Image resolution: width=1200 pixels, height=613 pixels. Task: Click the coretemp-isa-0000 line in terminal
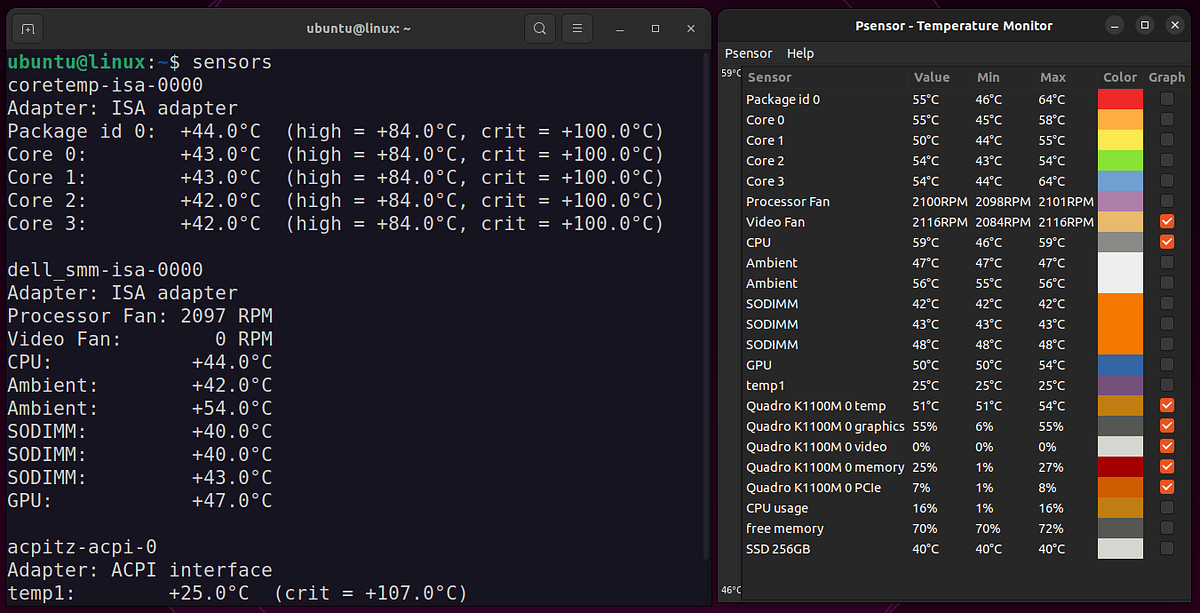105,85
